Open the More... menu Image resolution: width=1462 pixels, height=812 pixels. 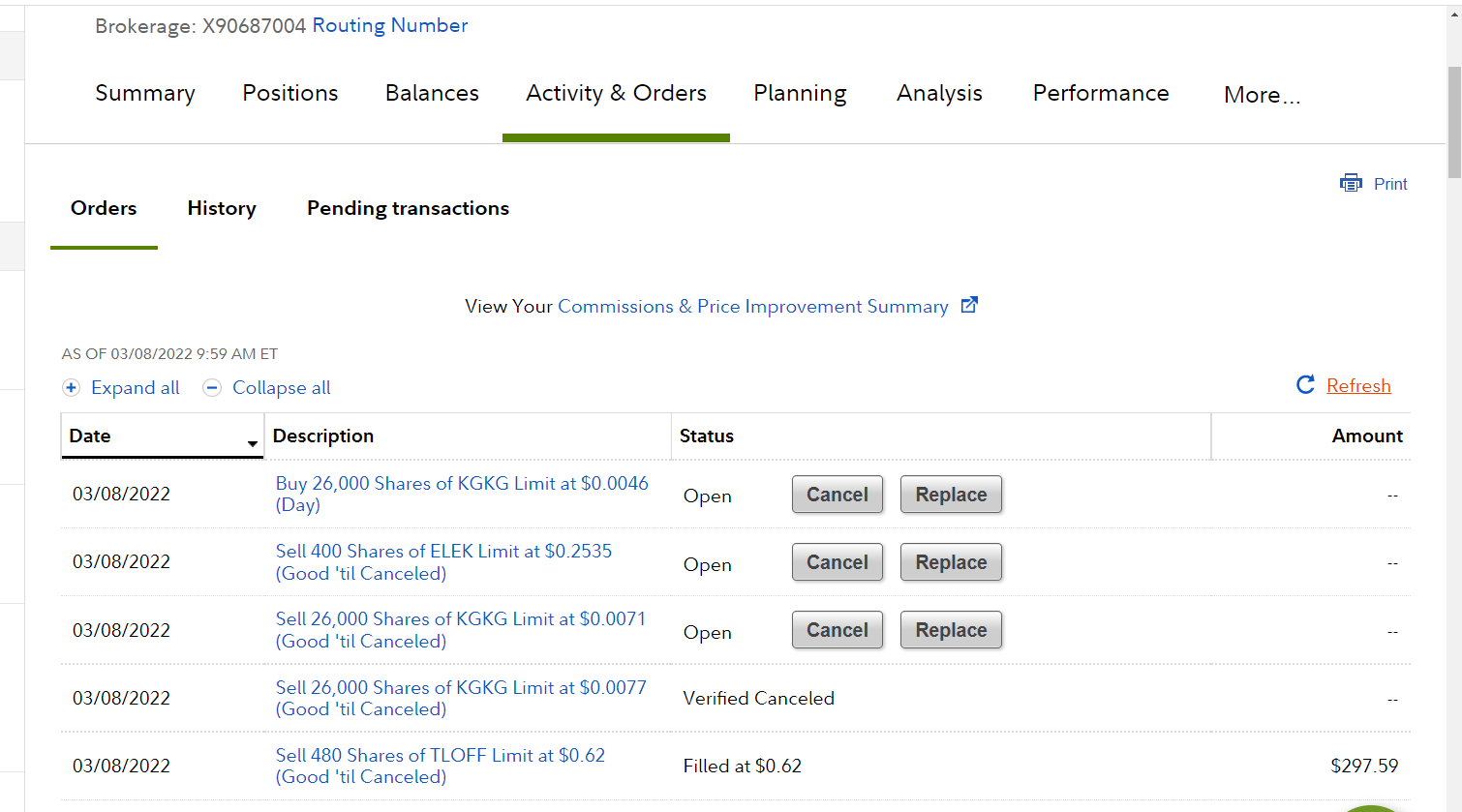click(1262, 95)
